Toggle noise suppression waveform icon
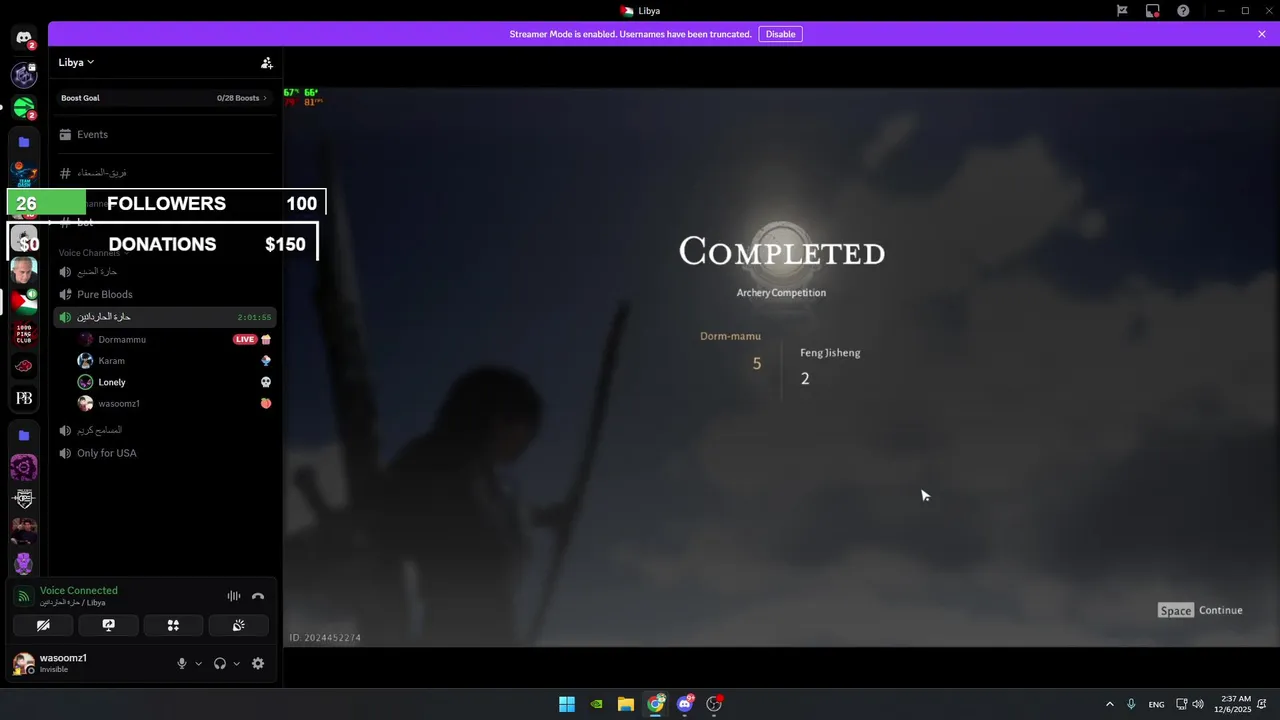This screenshot has width=1280, height=720. [x=234, y=596]
